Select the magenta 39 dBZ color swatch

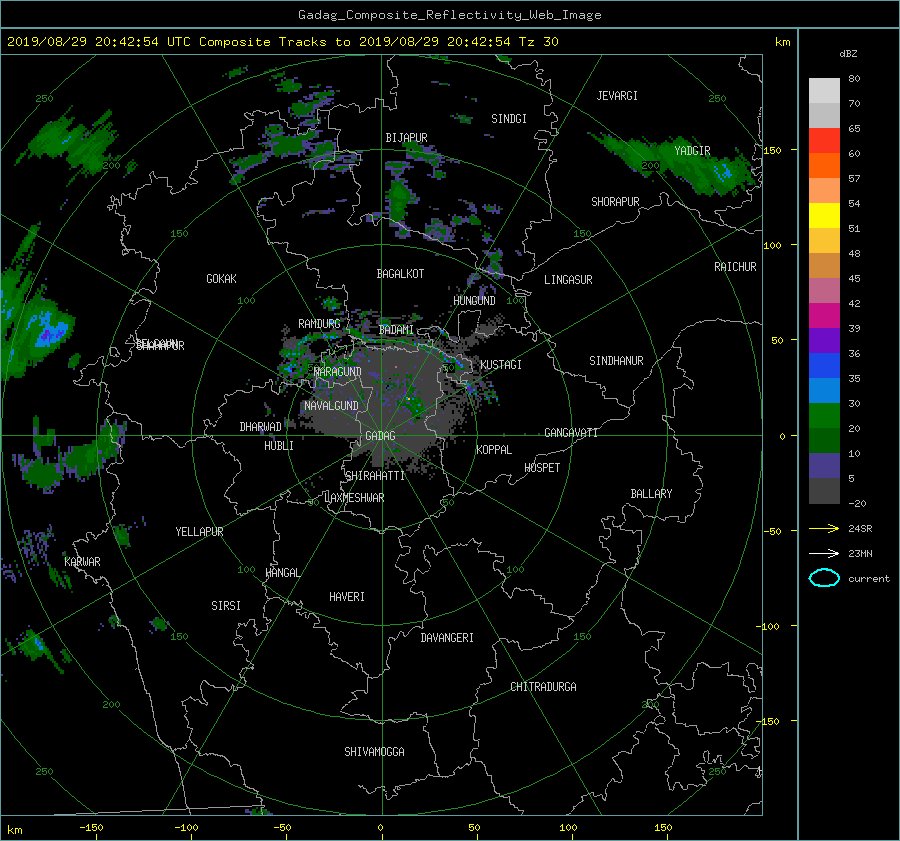pos(824,315)
